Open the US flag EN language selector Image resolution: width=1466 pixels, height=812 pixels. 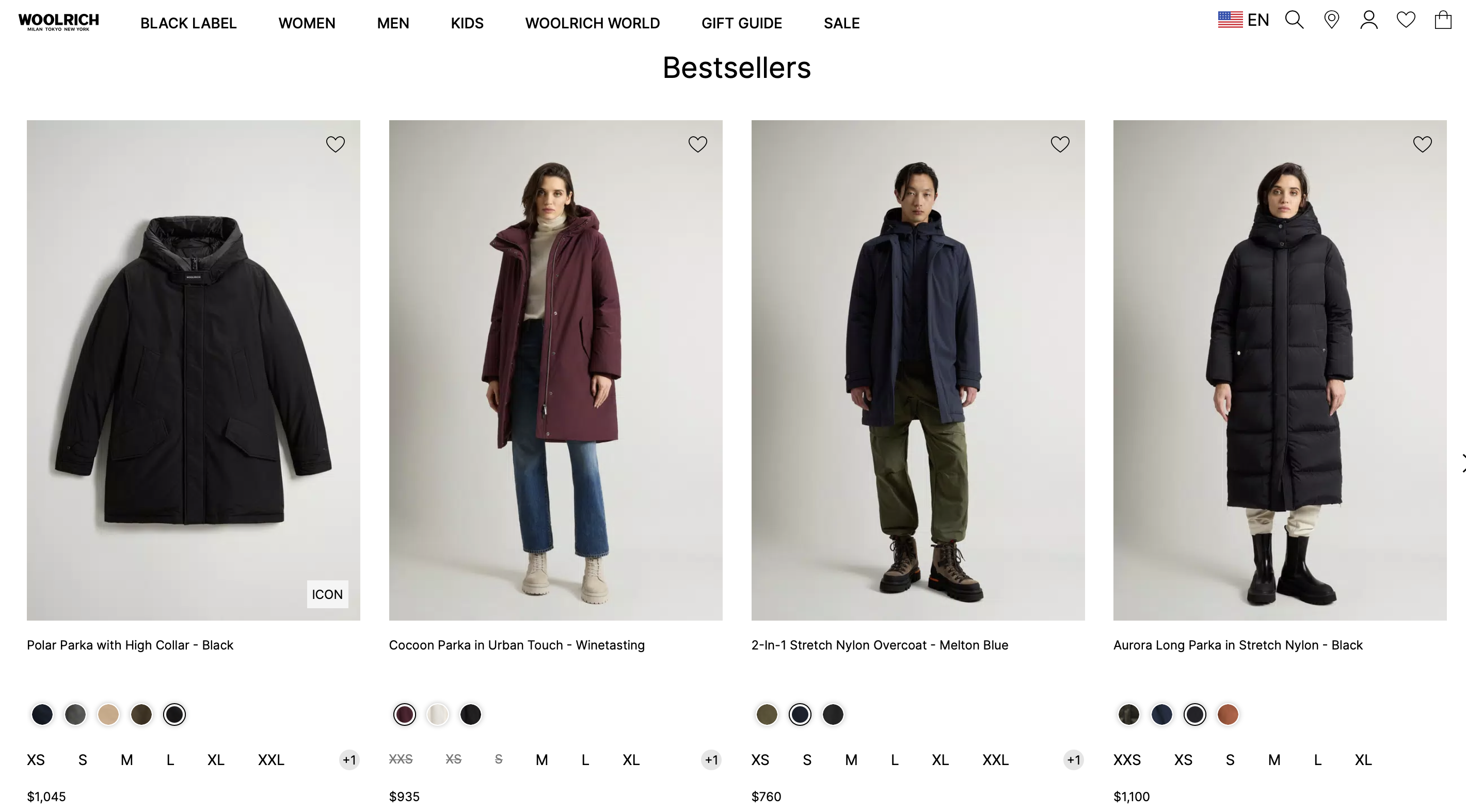[1244, 20]
